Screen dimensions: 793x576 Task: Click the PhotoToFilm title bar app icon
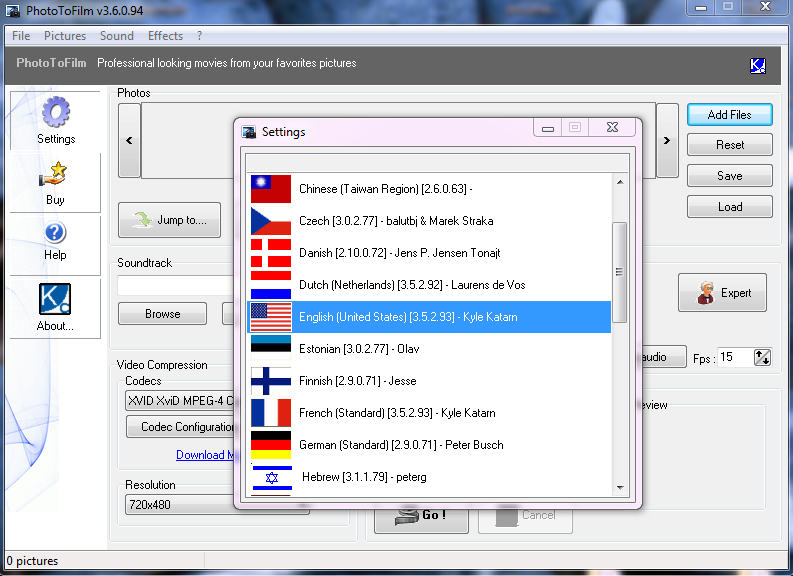(13, 11)
